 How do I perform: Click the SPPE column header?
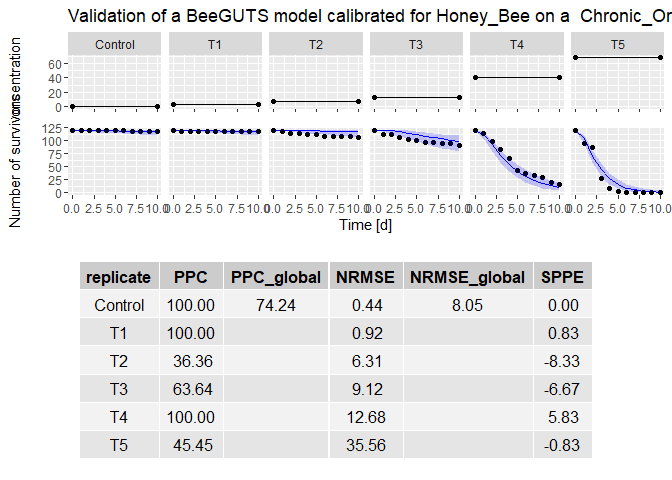point(564,277)
